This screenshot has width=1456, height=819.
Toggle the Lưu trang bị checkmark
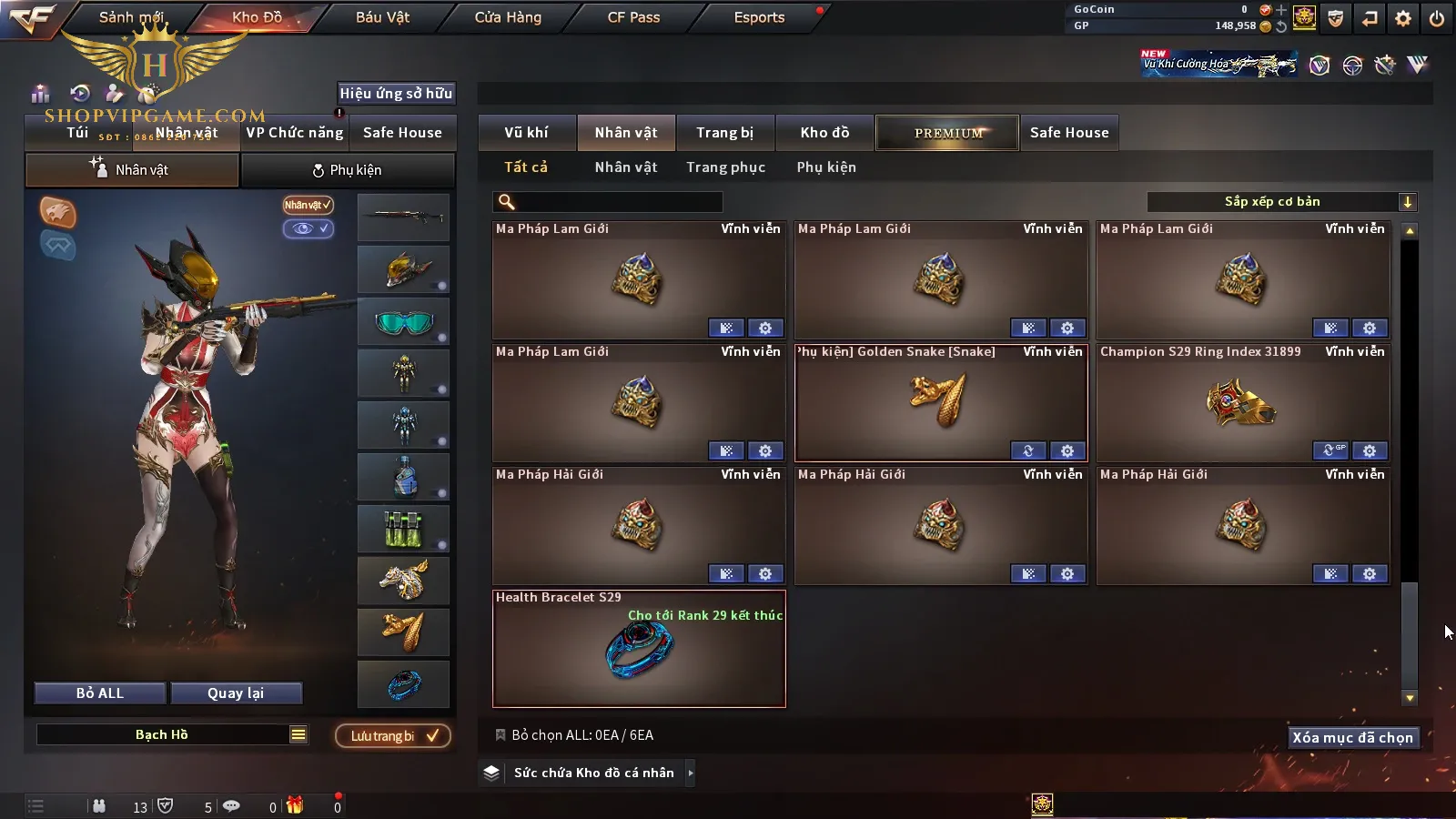click(x=393, y=735)
